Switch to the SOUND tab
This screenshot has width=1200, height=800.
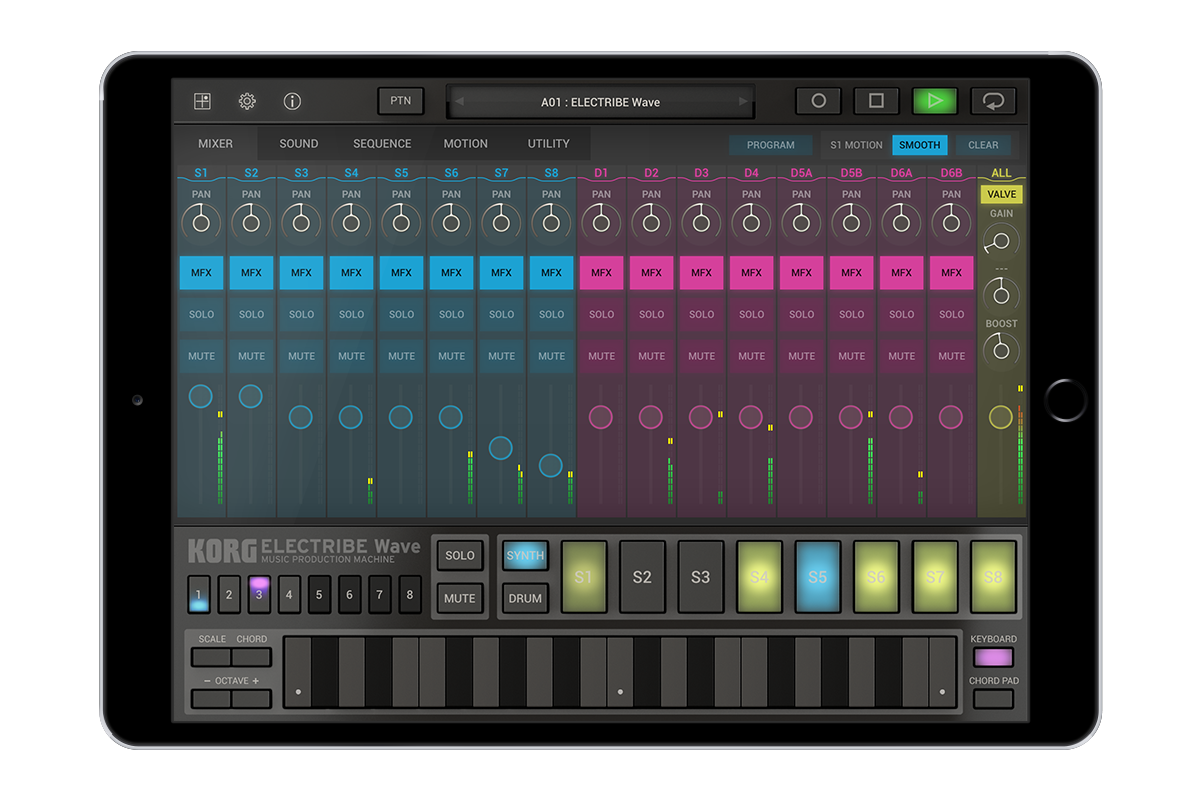(297, 143)
